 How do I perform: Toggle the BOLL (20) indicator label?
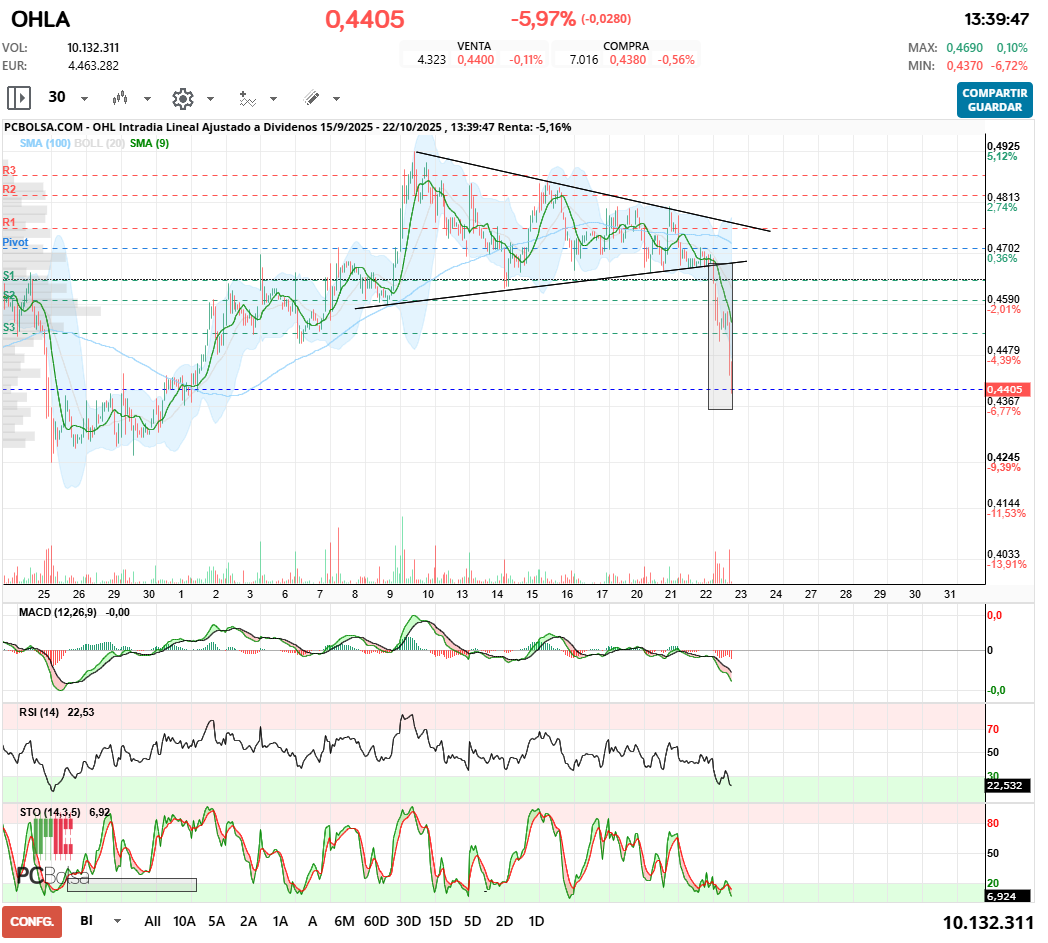click(100, 143)
